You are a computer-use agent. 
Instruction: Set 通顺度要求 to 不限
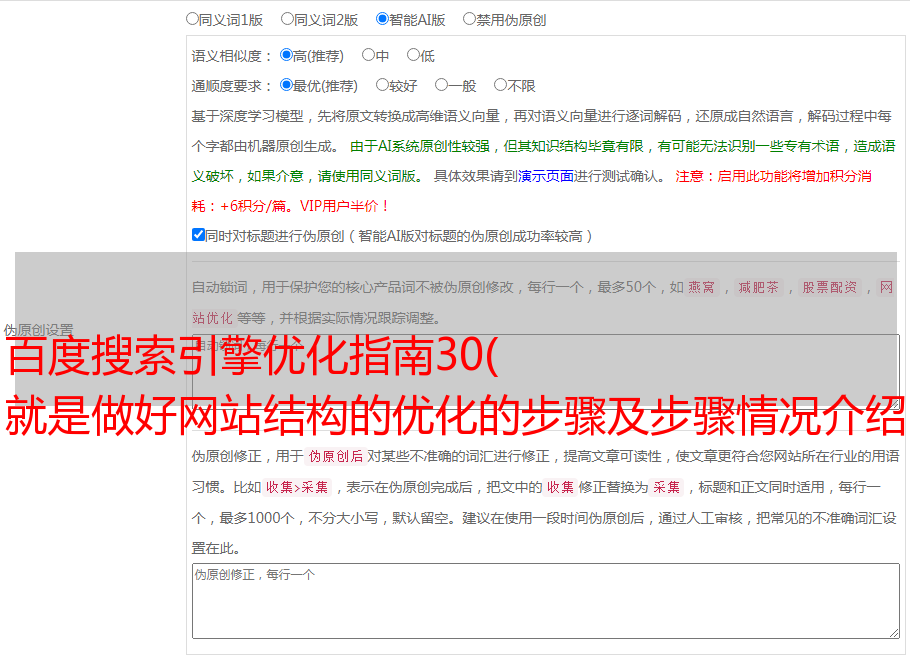click(500, 85)
